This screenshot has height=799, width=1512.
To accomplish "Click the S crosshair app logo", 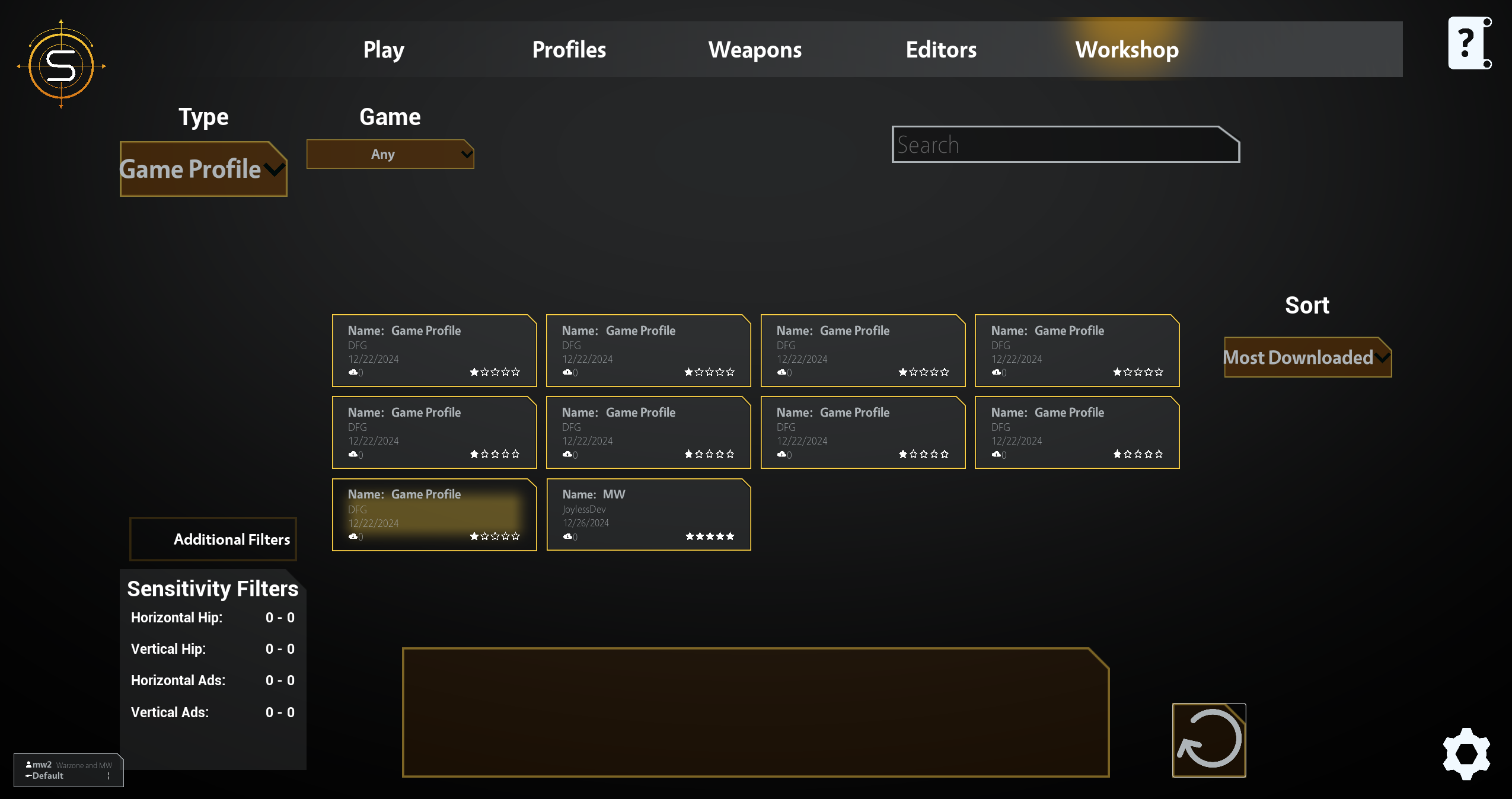I will tap(61, 65).
